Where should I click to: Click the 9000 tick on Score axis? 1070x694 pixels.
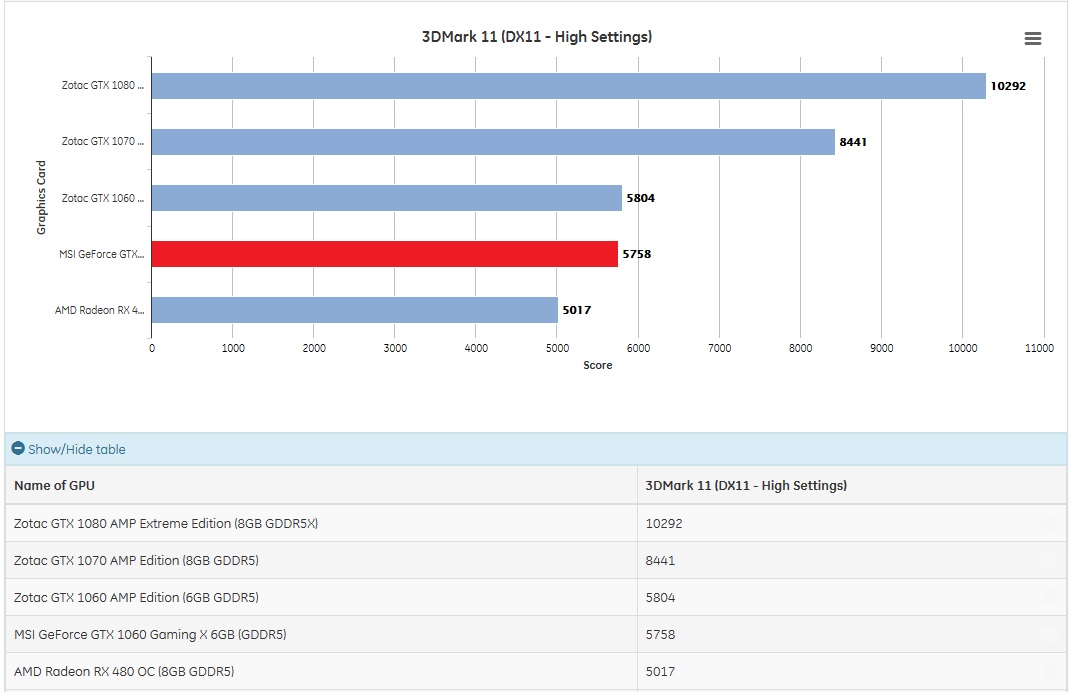pyautogui.click(x=882, y=348)
